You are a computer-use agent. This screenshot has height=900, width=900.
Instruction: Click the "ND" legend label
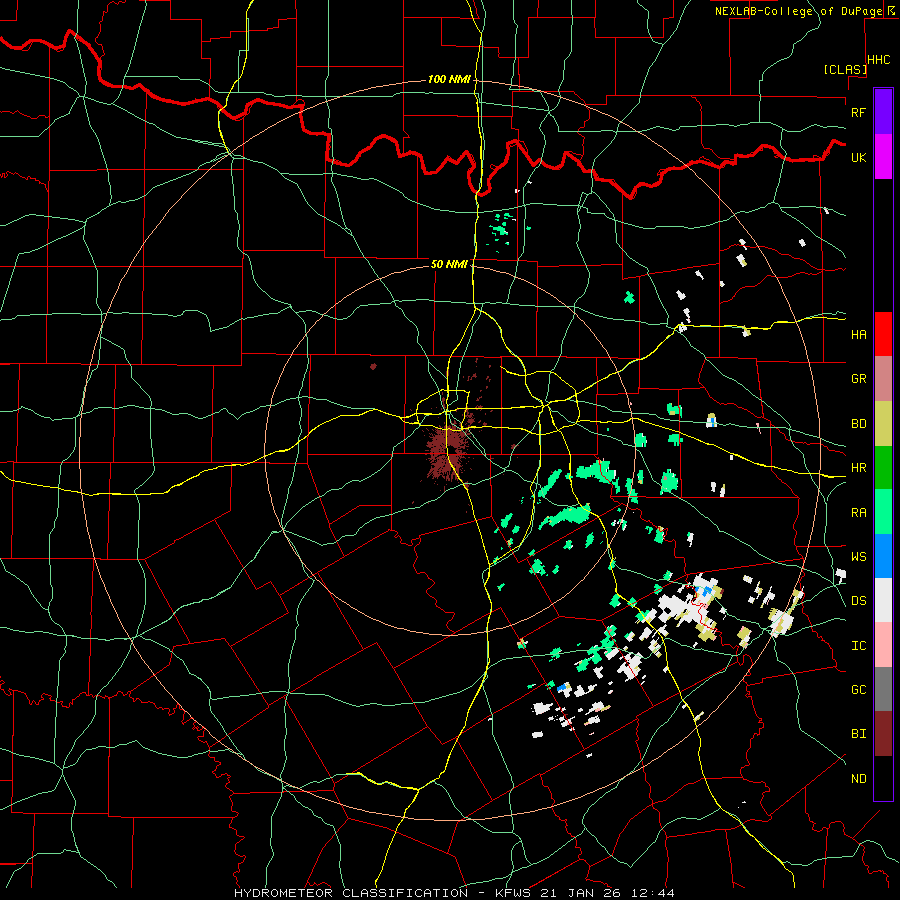[858, 779]
